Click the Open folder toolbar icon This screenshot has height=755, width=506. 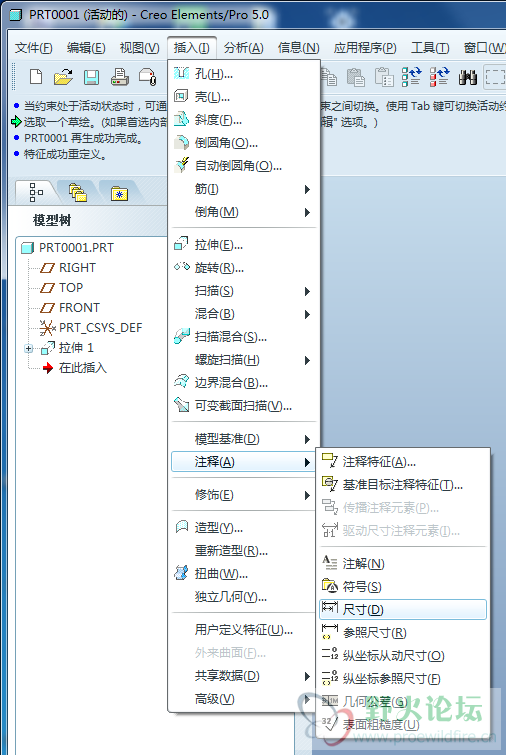point(64,77)
